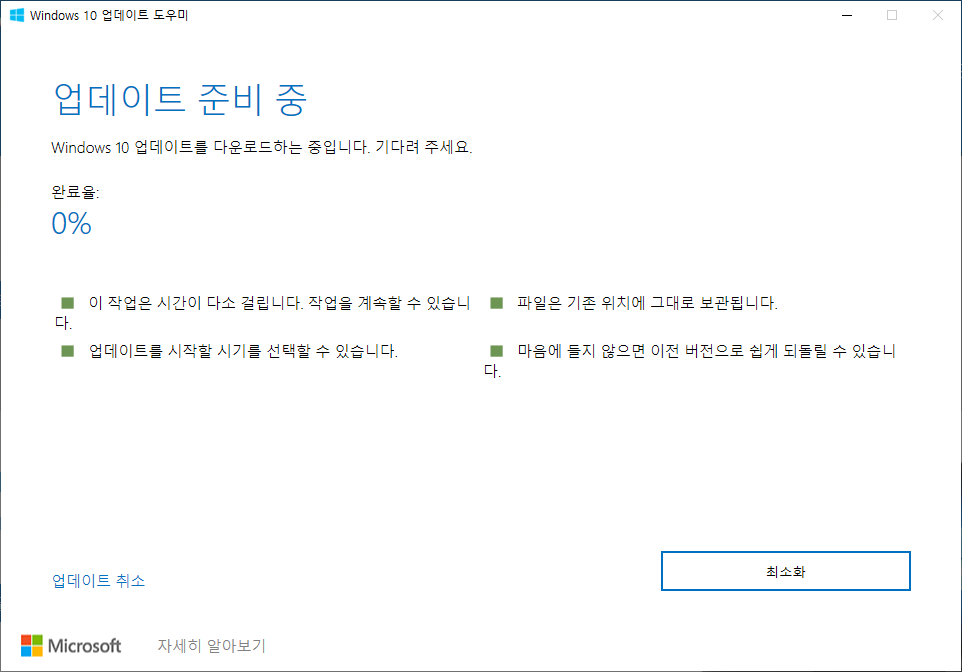Image resolution: width=962 pixels, height=672 pixels.
Task: Click the 업데이트 취소 link
Action: pos(99,581)
